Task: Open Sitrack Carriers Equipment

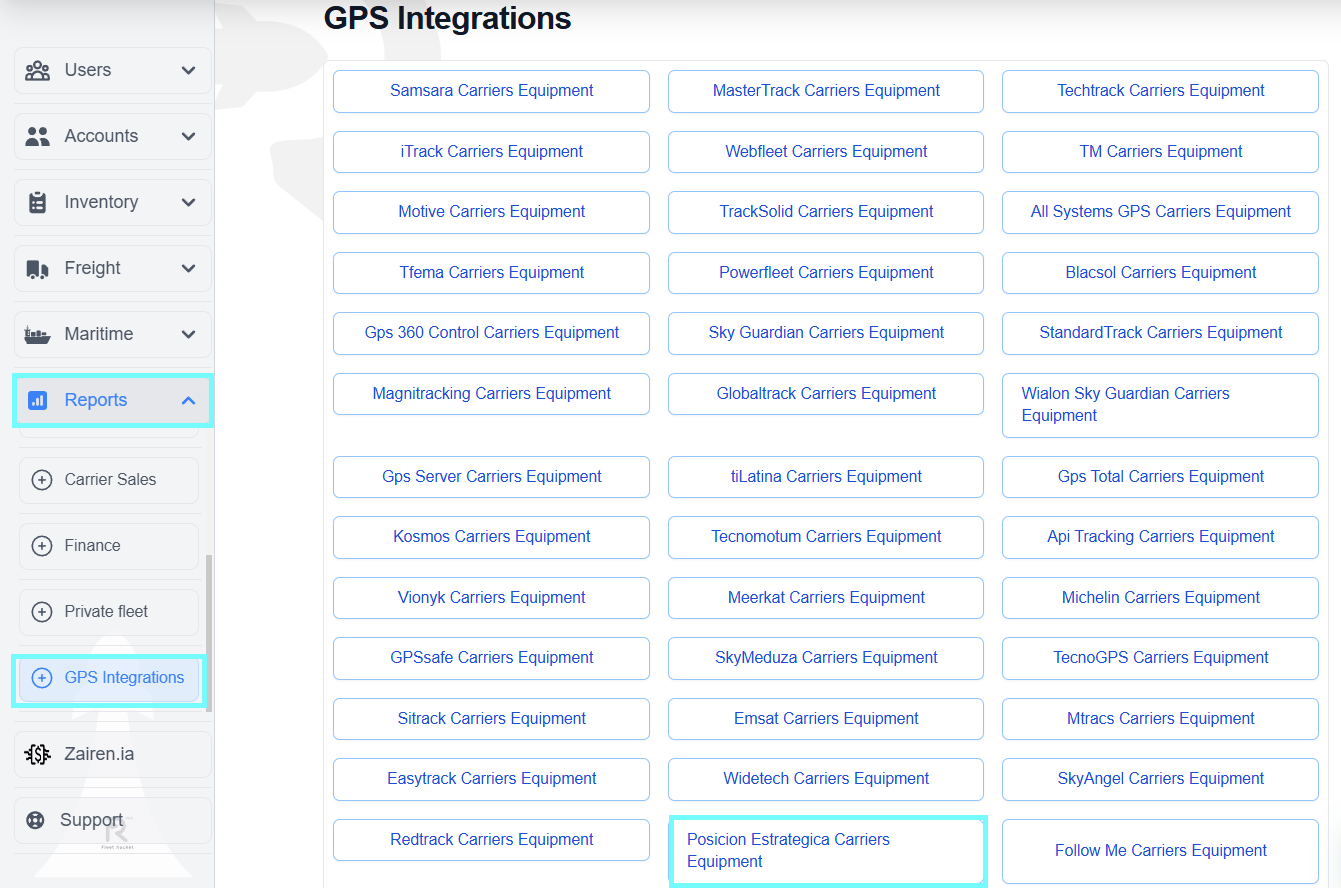Action: point(491,719)
